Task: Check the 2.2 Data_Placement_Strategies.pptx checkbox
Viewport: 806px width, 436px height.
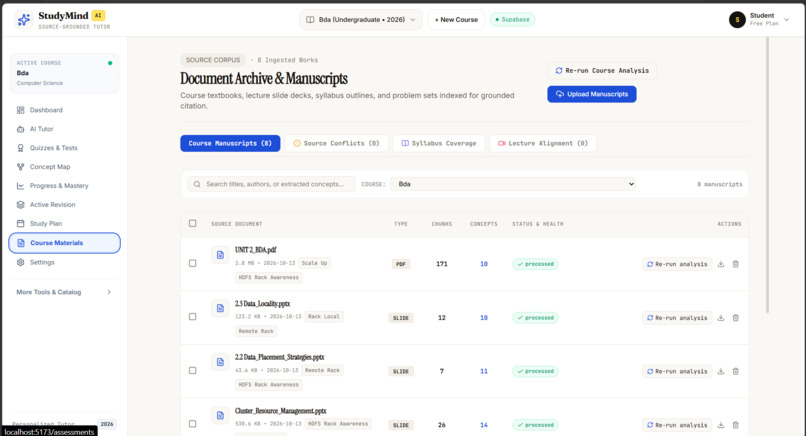Action: (192, 370)
